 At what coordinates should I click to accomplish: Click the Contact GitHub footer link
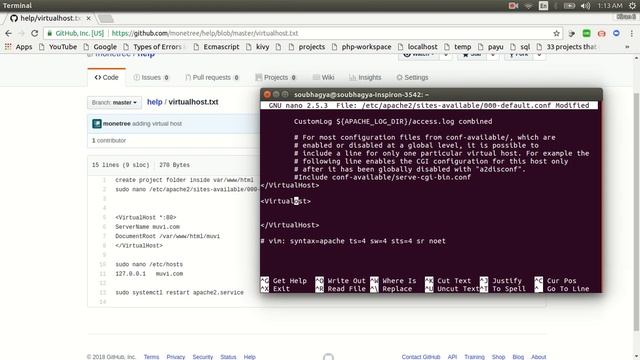point(421,357)
